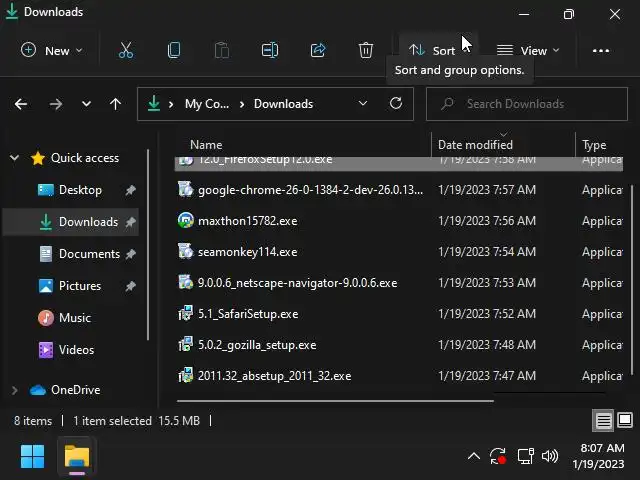
Task: Open recent locations chevron dropdown
Action: (x=86, y=104)
